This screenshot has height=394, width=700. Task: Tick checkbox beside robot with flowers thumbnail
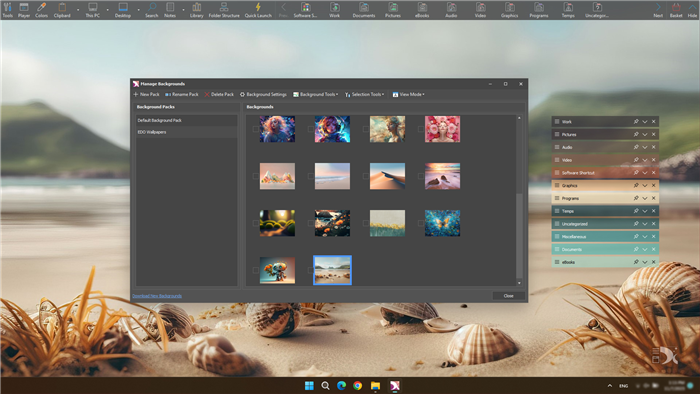pyautogui.click(x=255, y=270)
